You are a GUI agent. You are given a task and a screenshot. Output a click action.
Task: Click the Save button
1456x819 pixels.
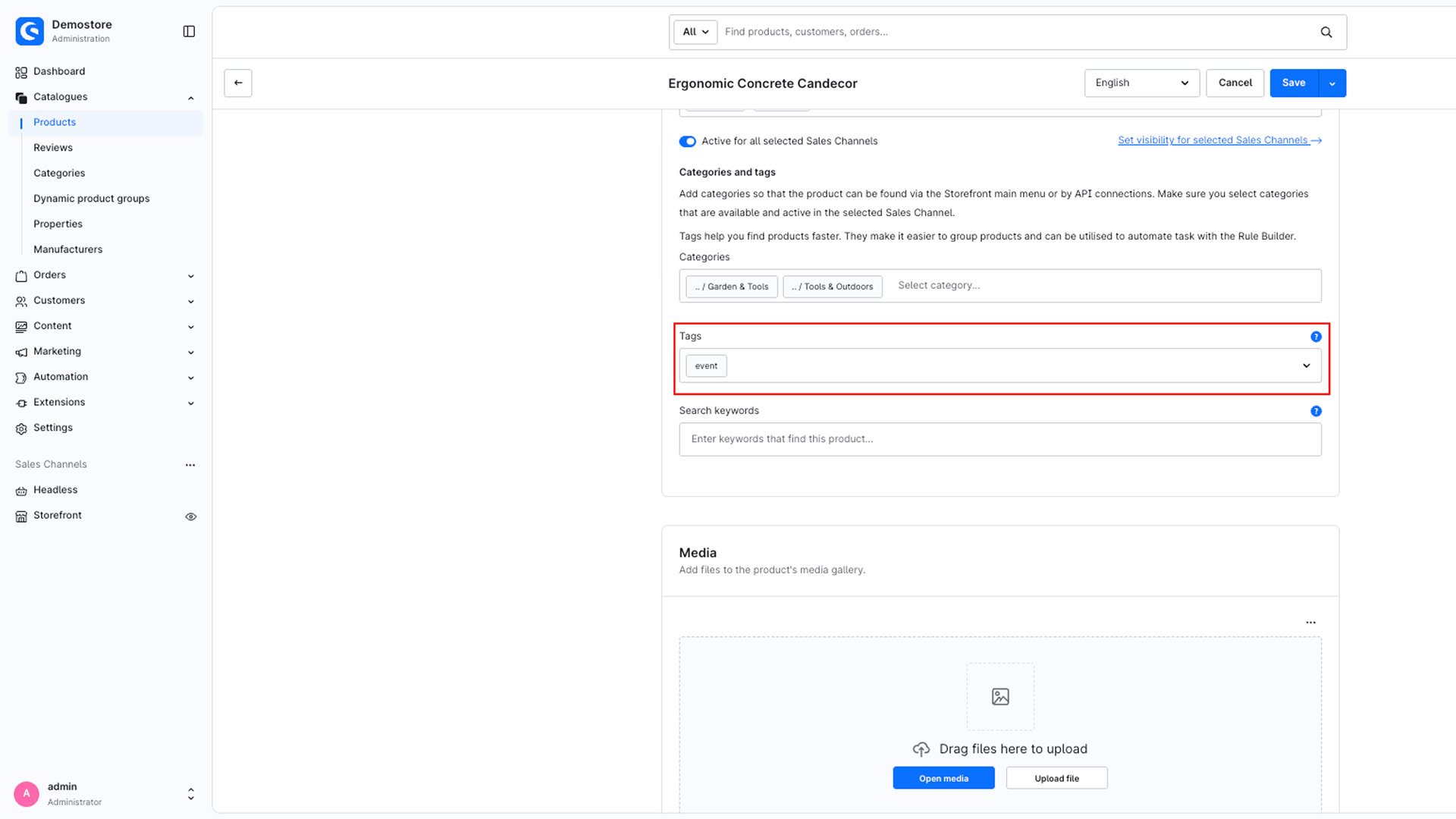pos(1294,83)
